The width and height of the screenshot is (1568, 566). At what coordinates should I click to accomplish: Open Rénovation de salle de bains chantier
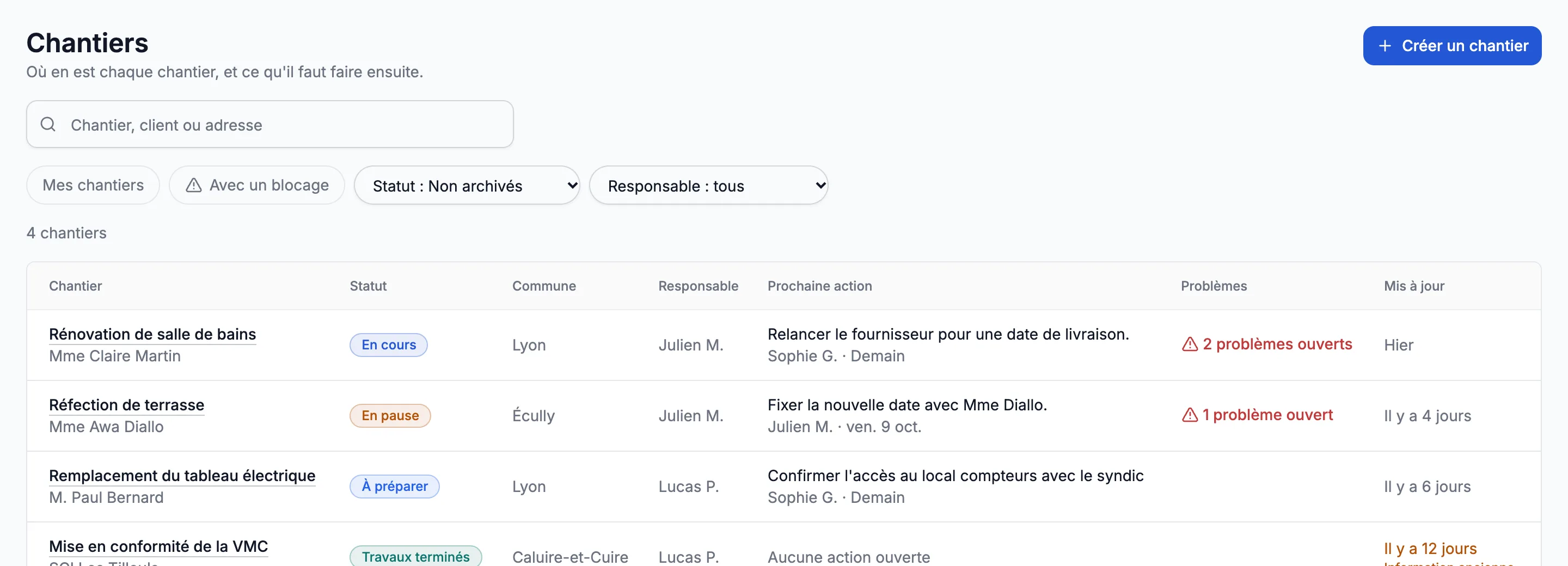(152, 334)
